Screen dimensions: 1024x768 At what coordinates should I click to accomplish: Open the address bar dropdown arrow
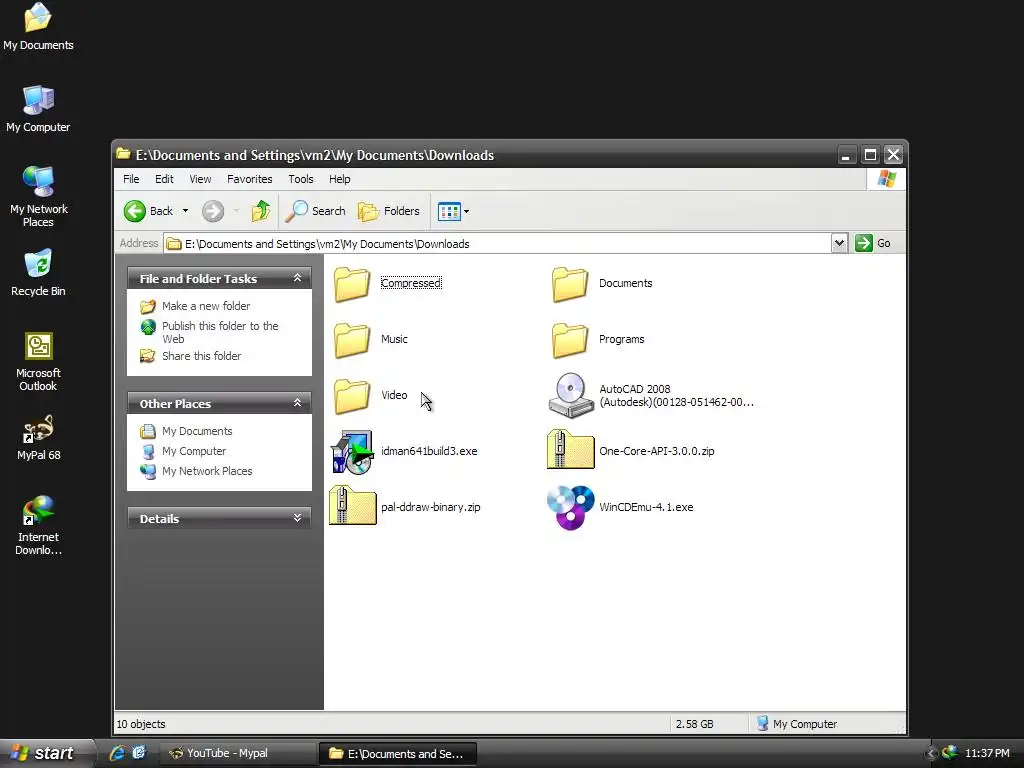(839, 244)
